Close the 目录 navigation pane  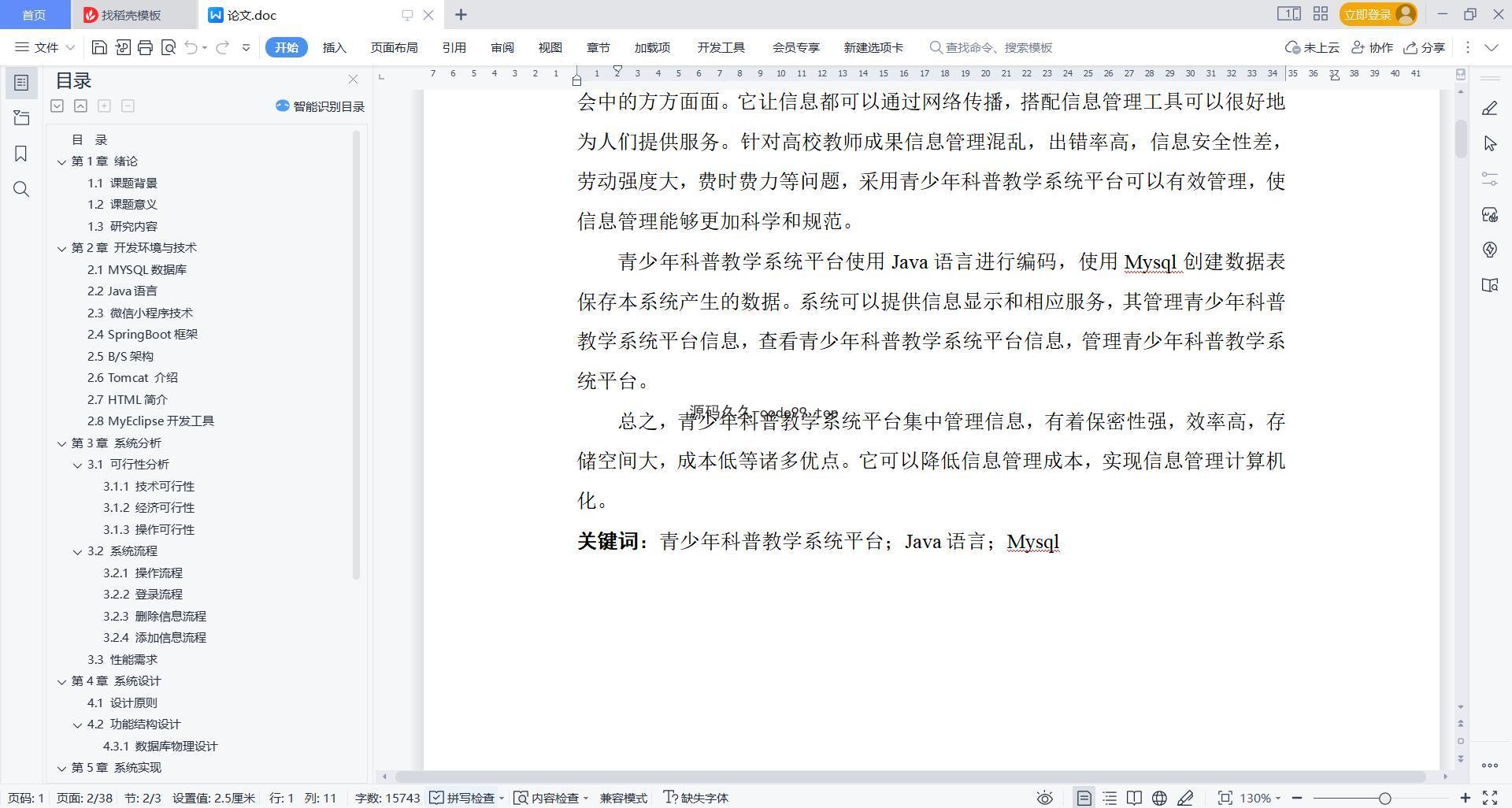[x=353, y=80]
